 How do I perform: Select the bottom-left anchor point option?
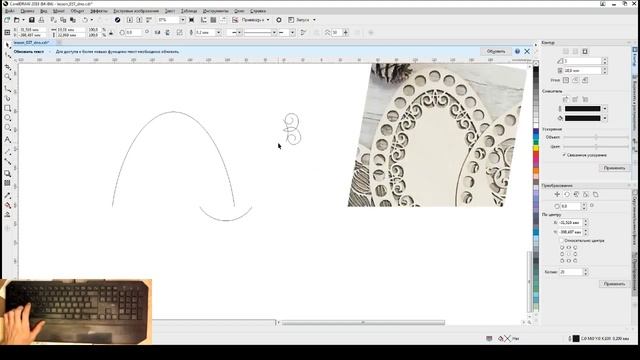pos(562,260)
